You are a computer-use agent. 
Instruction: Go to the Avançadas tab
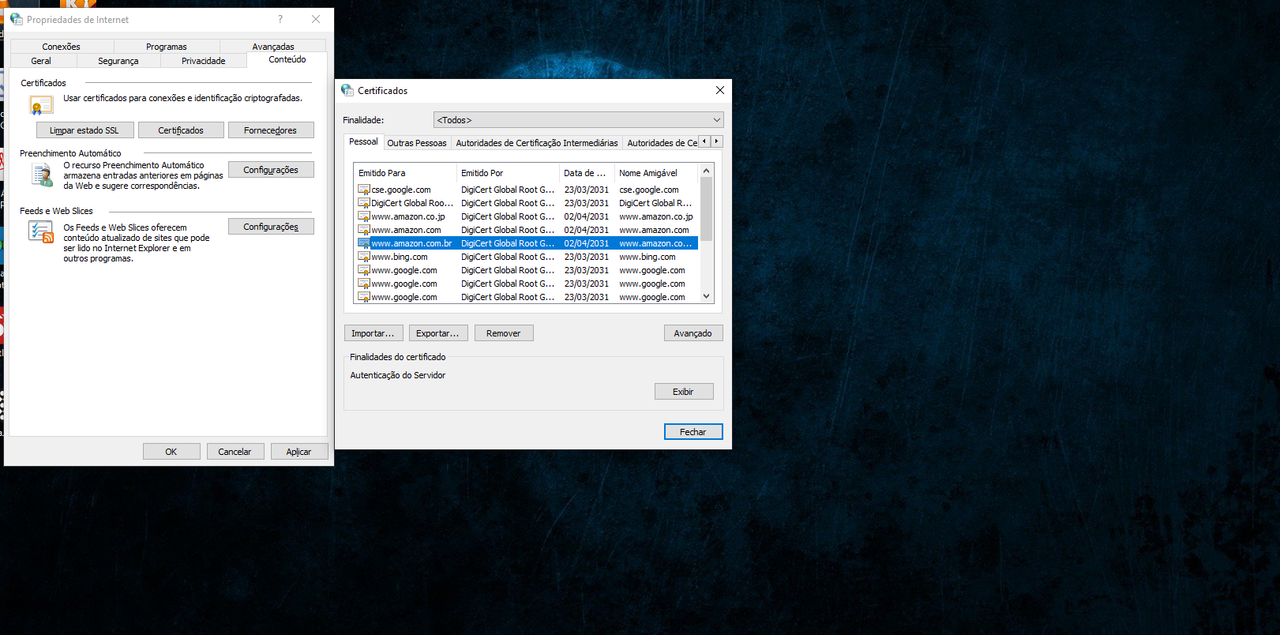pyautogui.click(x=273, y=46)
